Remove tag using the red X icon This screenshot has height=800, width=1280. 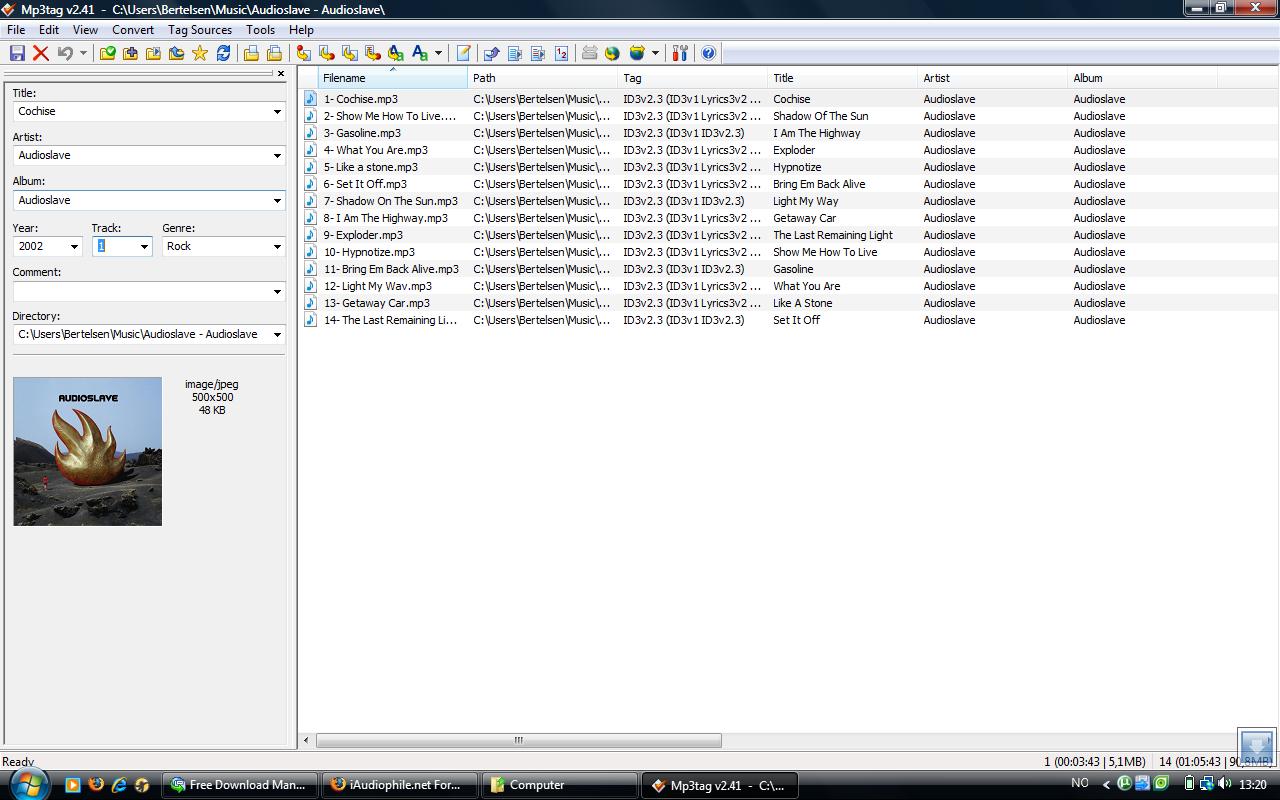(x=41, y=53)
